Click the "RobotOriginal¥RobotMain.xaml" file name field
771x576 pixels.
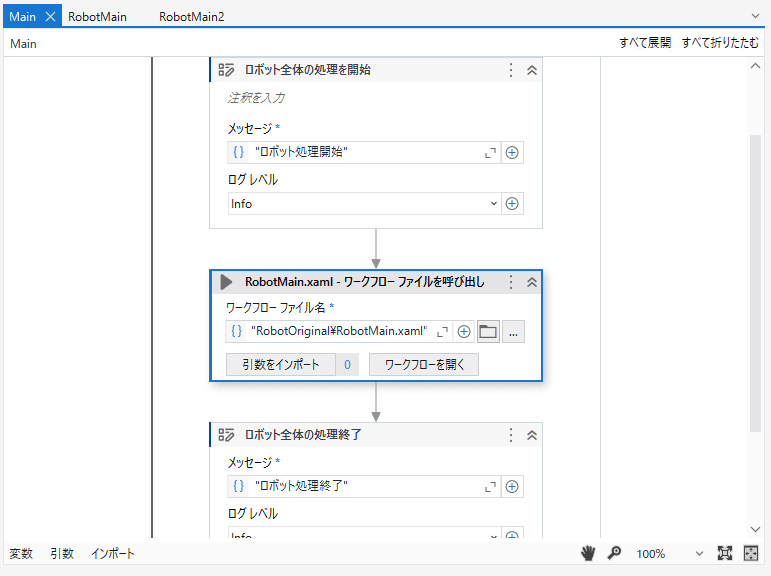tap(339, 331)
